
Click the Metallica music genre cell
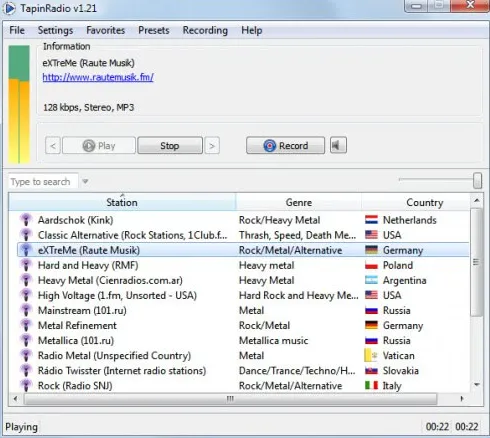coord(274,340)
